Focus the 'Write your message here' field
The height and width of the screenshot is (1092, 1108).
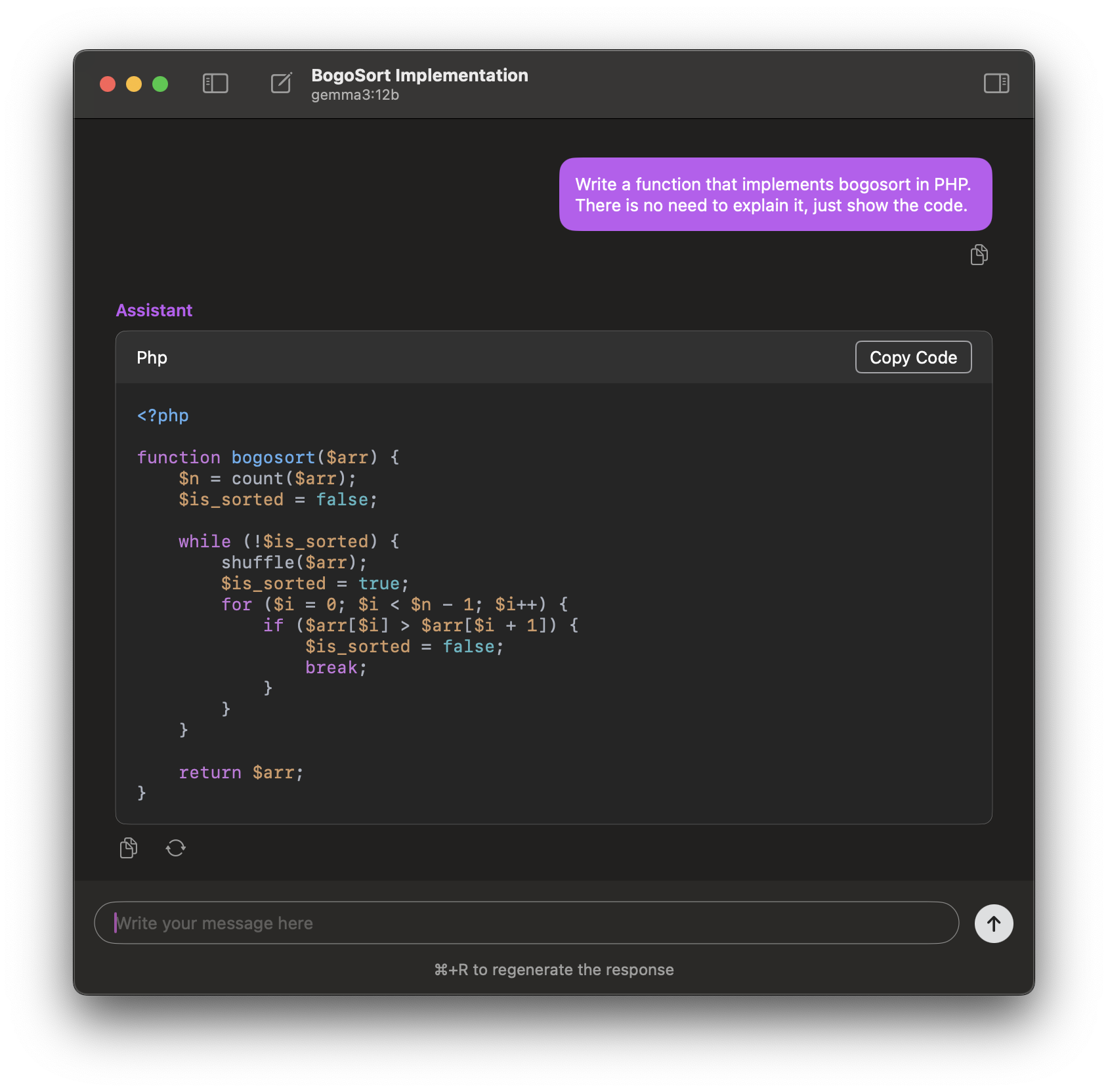[525, 923]
